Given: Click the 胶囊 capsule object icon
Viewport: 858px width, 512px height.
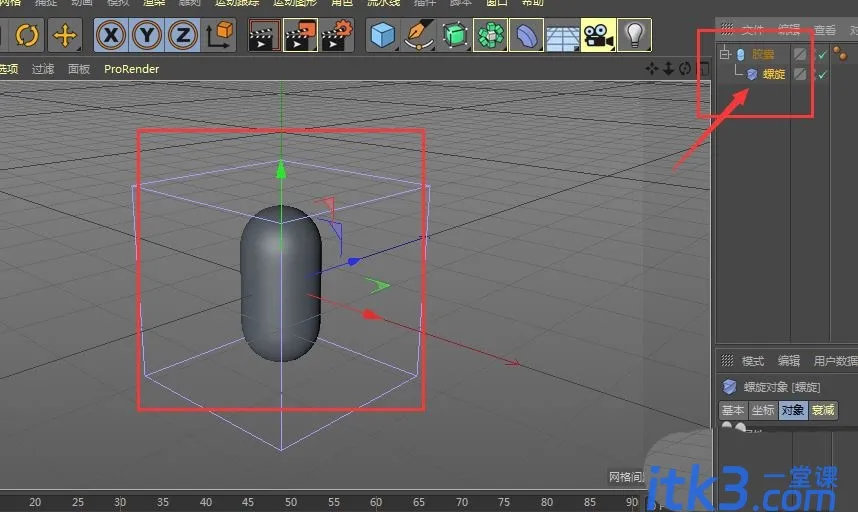Looking at the screenshot, I should (741, 54).
